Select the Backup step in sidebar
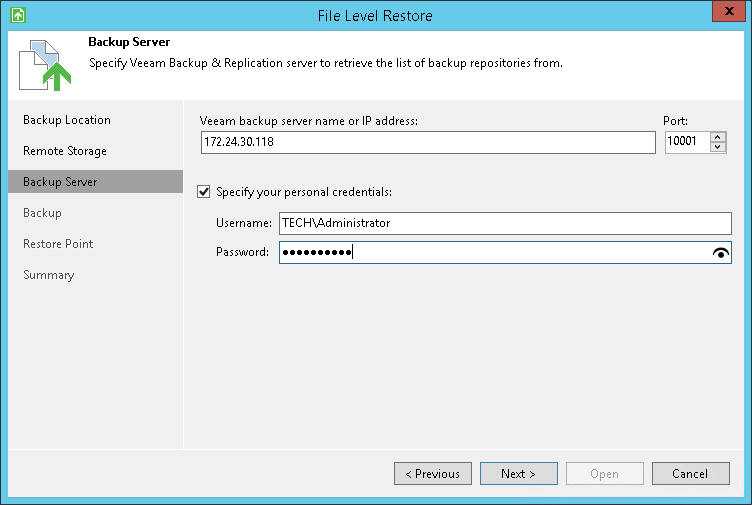The height and width of the screenshot is (505, 752). click(42, 213)
